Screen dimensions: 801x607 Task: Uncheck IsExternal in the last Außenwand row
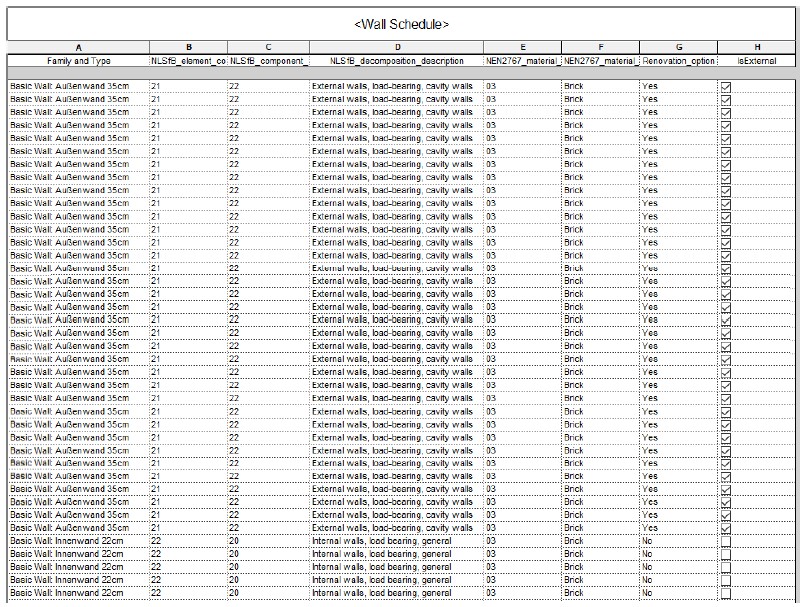click(725, 528)
